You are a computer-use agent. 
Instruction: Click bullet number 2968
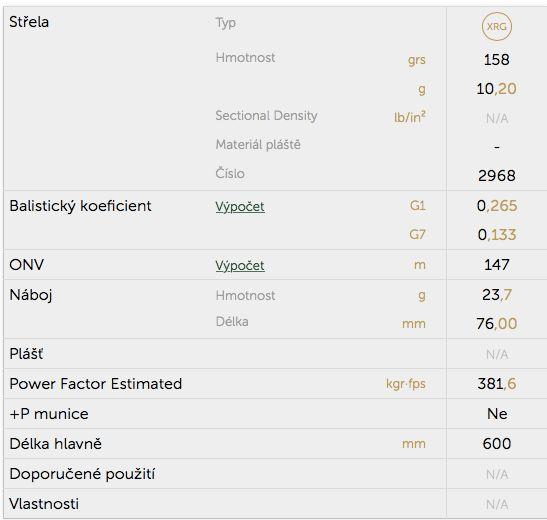[497, 175]
